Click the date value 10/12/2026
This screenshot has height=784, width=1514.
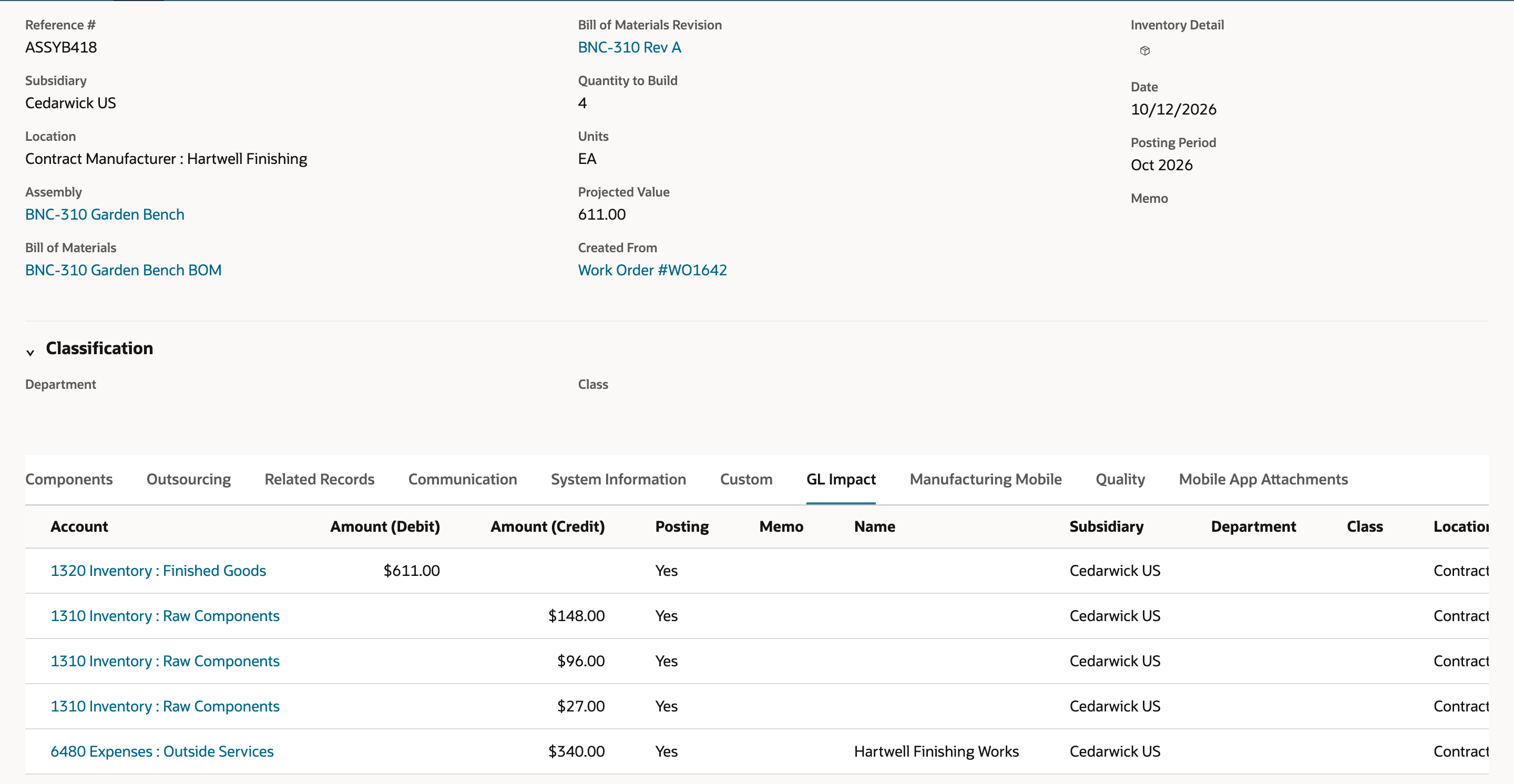click(x=1173, y=109)
